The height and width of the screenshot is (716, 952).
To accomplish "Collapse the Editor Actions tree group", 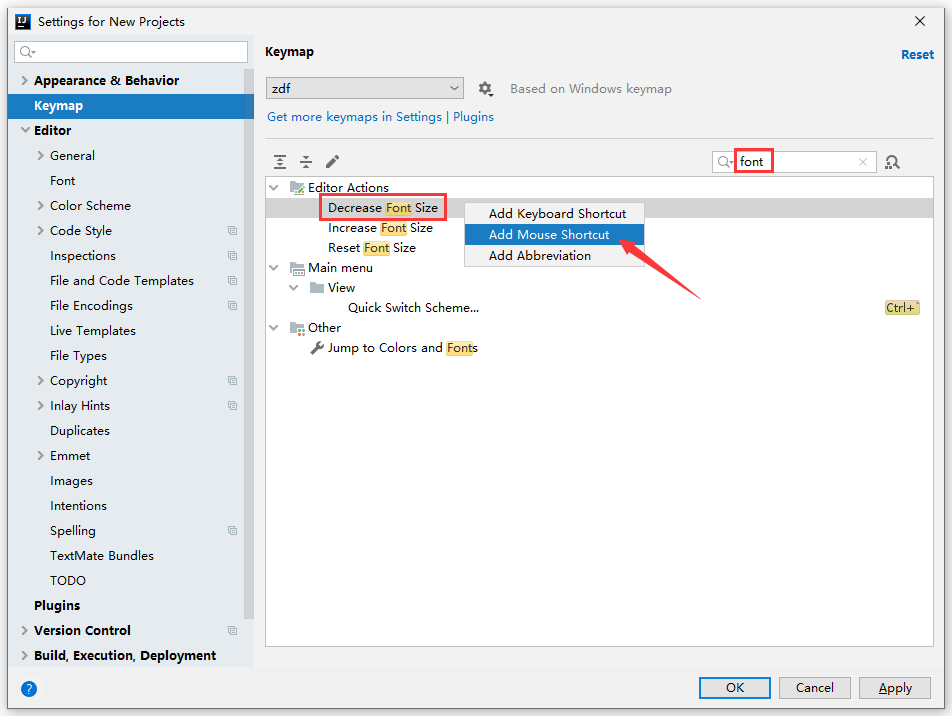I will pyautogui.click(x=274, y=188).
